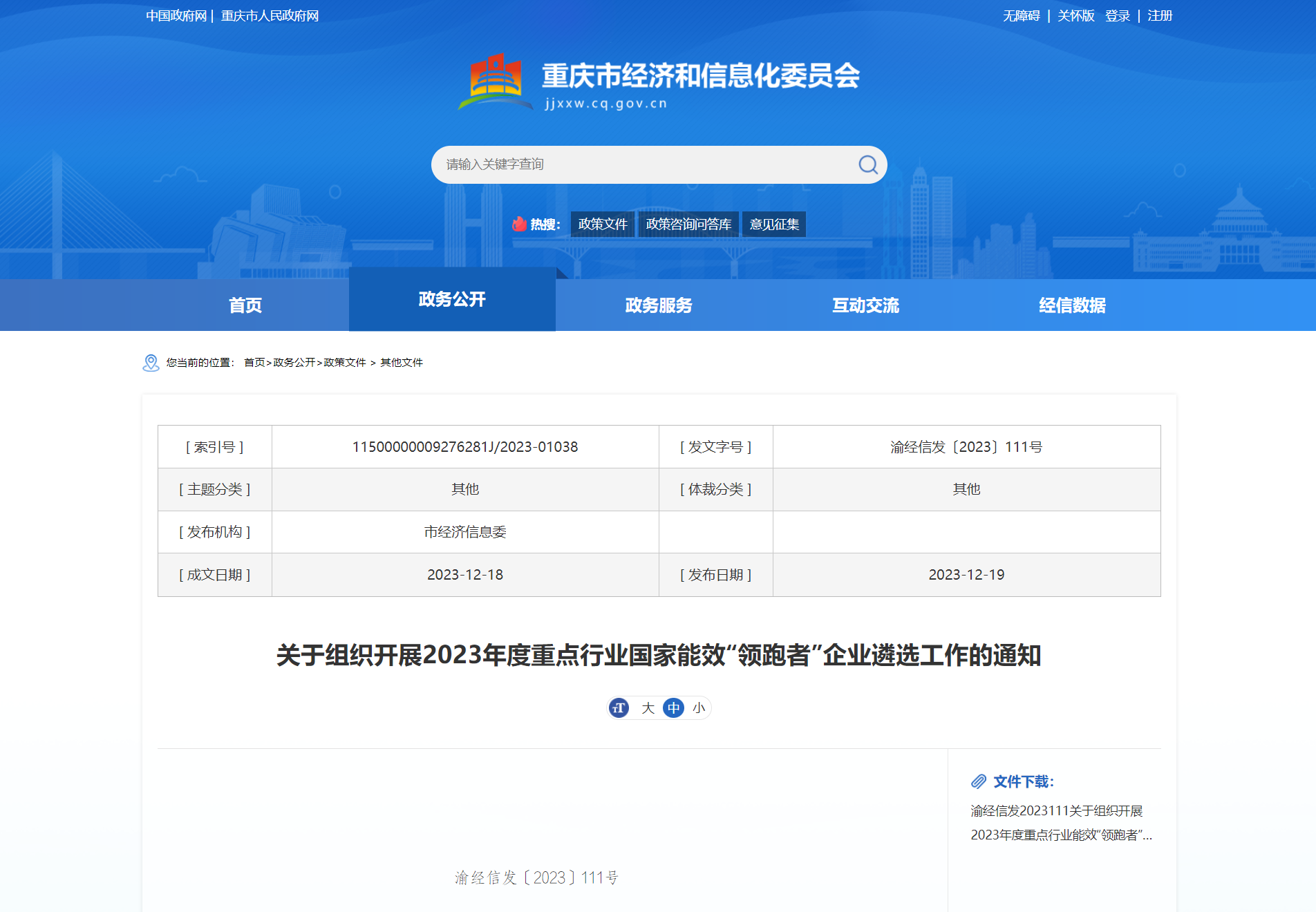Open the 经信数据 tab

1072,305
